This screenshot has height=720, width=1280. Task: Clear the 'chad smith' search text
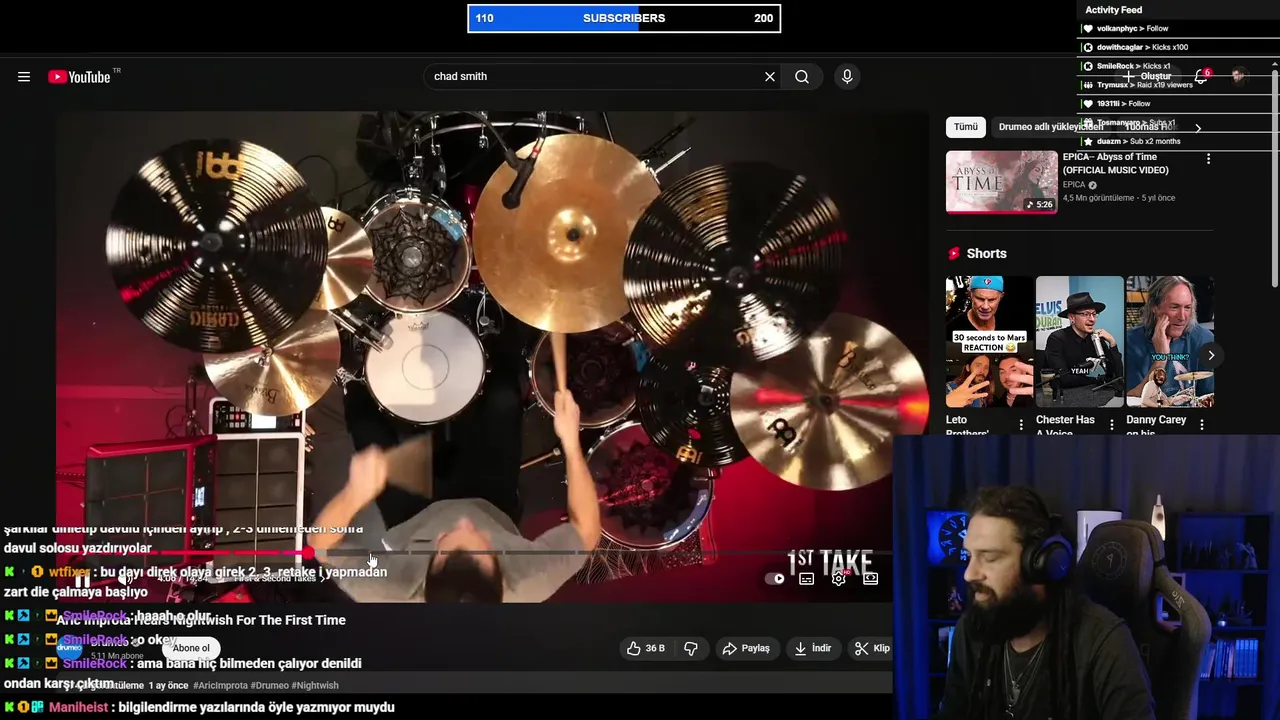[770, 77]
